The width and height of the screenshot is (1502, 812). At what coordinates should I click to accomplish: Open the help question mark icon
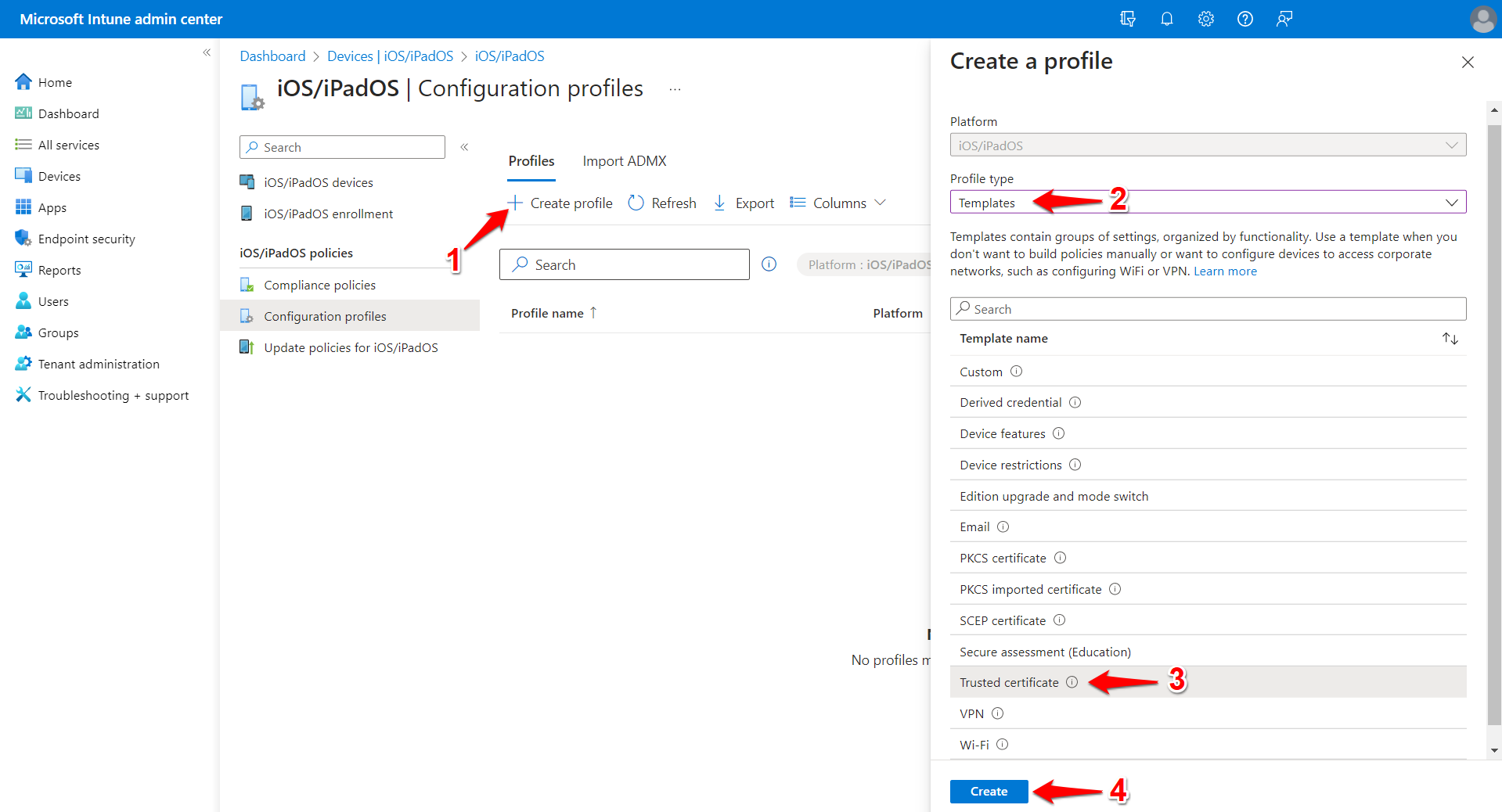[x=1244, y=19]
